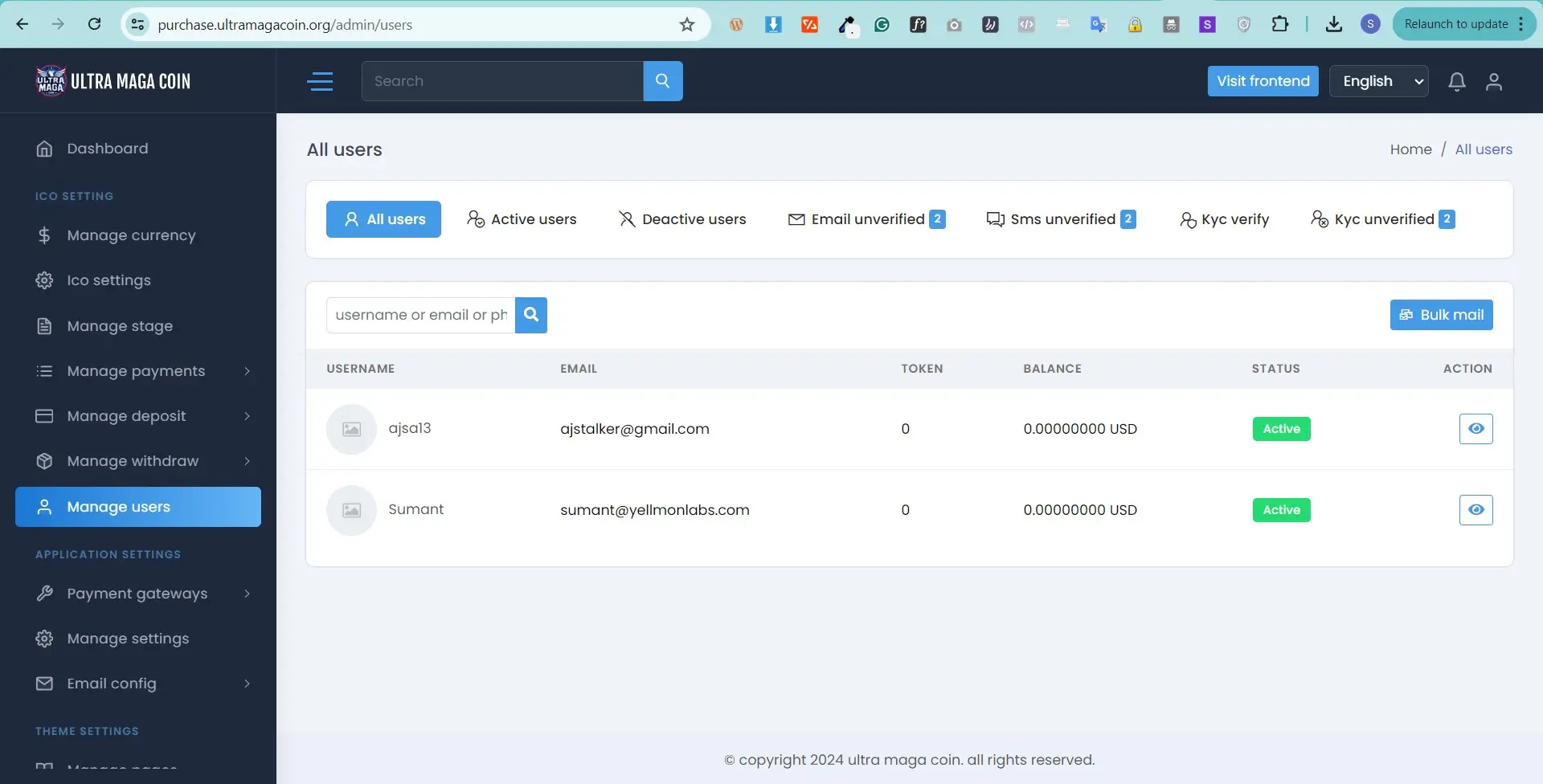View details for user ajsal3

(x=1475, y=429)
